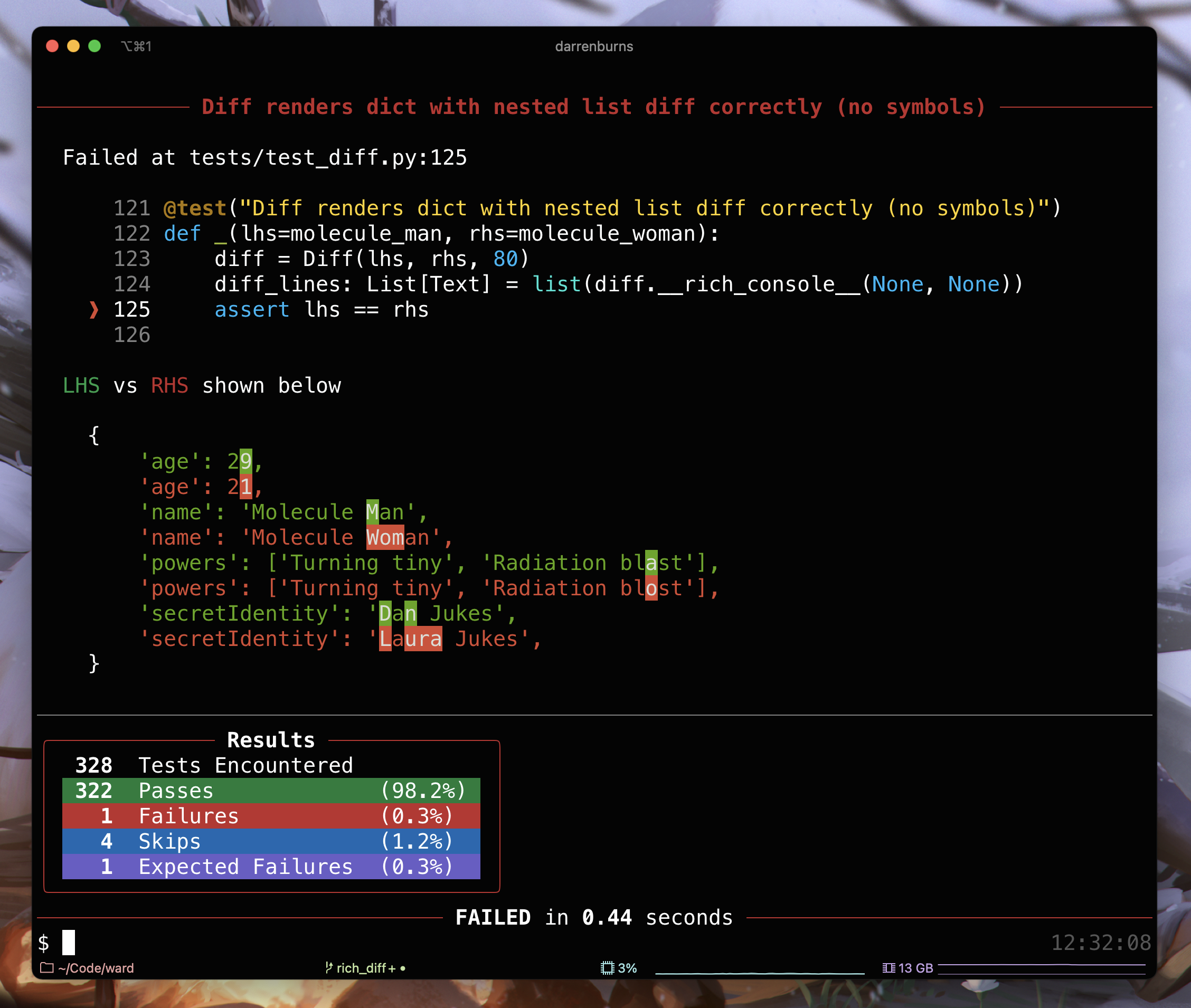The width and height of the screenshot is (1191, 1008).
Task: Click the green Passes percentage bar
Action: 423,791
